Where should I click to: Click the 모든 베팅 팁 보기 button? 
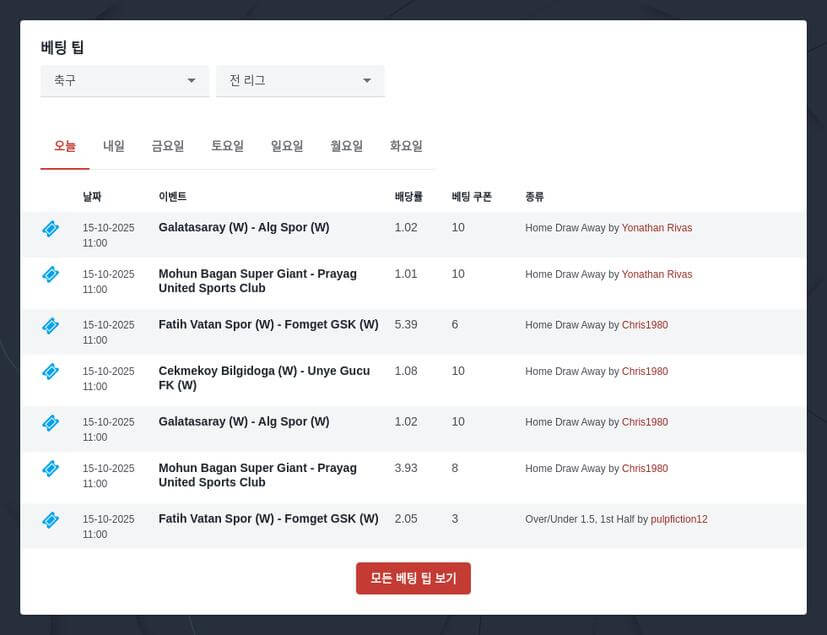(413, 578)
